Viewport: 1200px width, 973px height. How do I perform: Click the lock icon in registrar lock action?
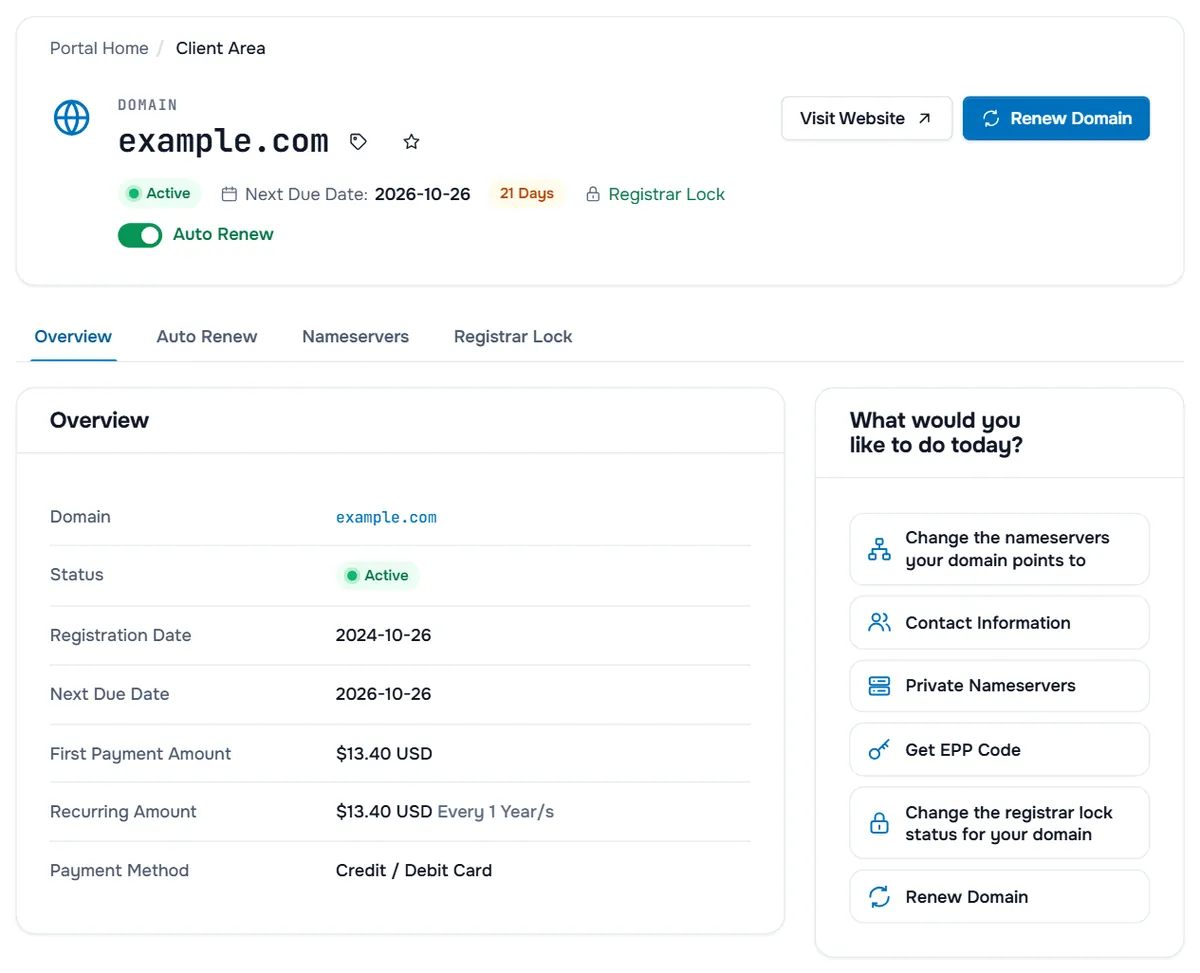click(x=879, y=824)
